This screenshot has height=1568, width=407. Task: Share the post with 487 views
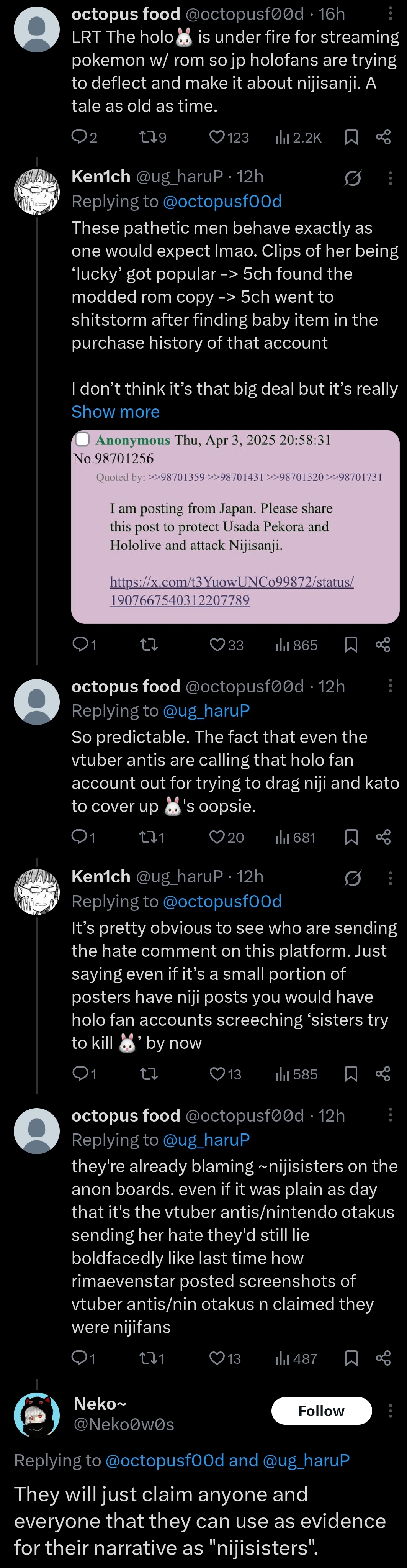[383, 1358]
